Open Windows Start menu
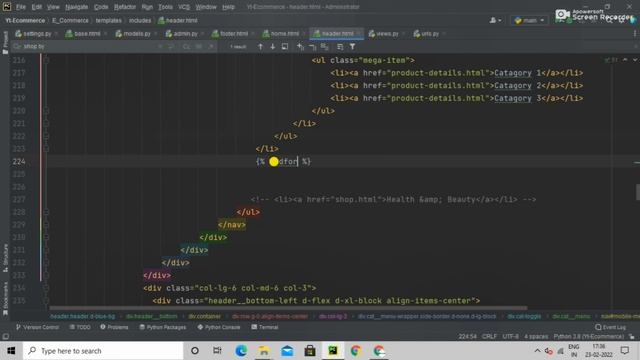640x360 pixels. (x=11, y=351)
